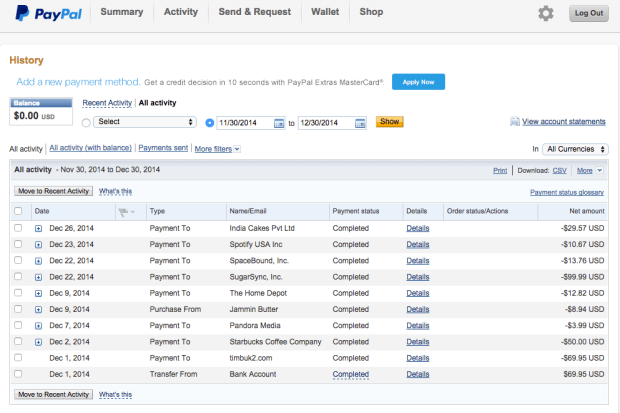Click the Log Out button
The height and width of the screenshot is (413, 620).
pos(589,13)
